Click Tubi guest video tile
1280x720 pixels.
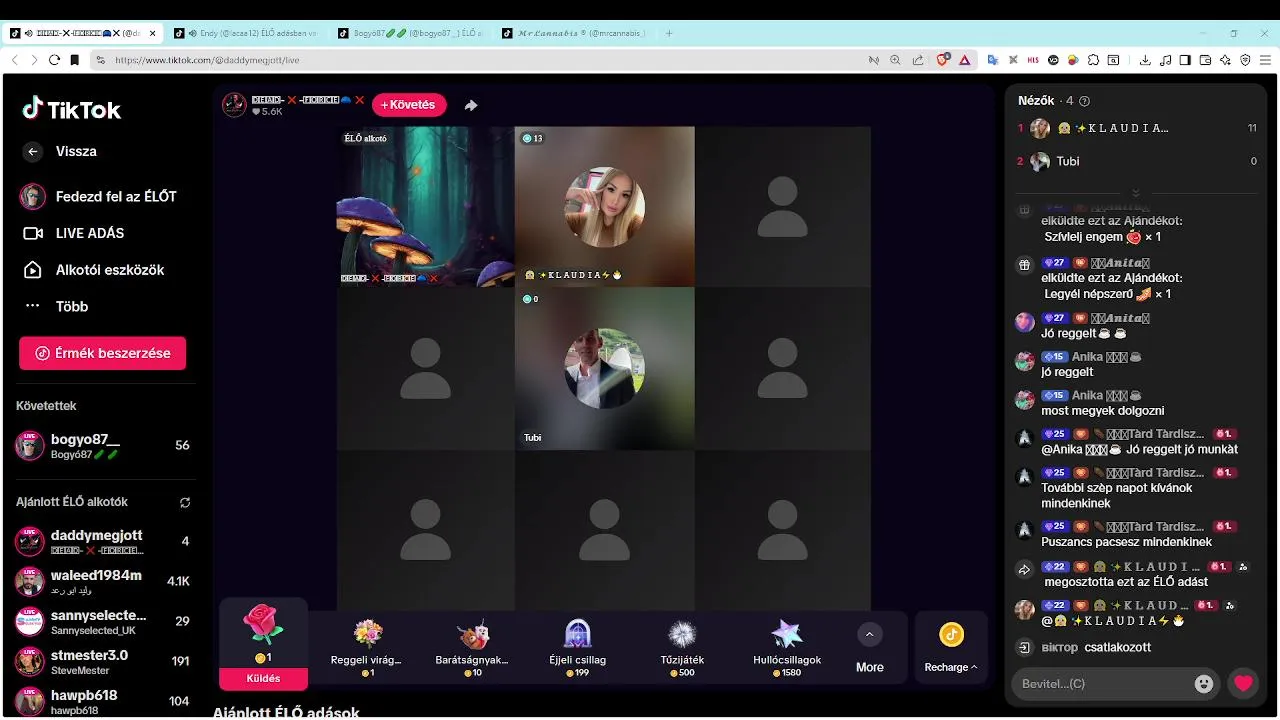pos(604,369)
